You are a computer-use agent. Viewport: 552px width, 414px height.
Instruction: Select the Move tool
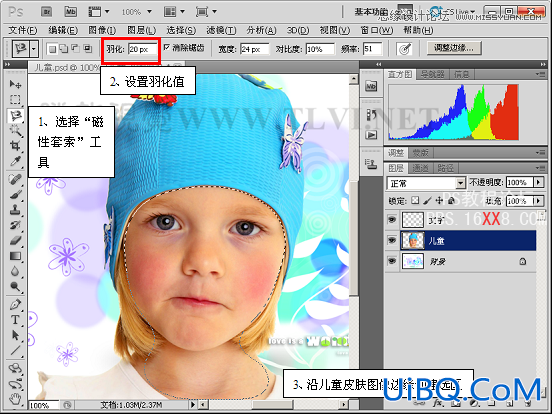[x=15, y=84]
